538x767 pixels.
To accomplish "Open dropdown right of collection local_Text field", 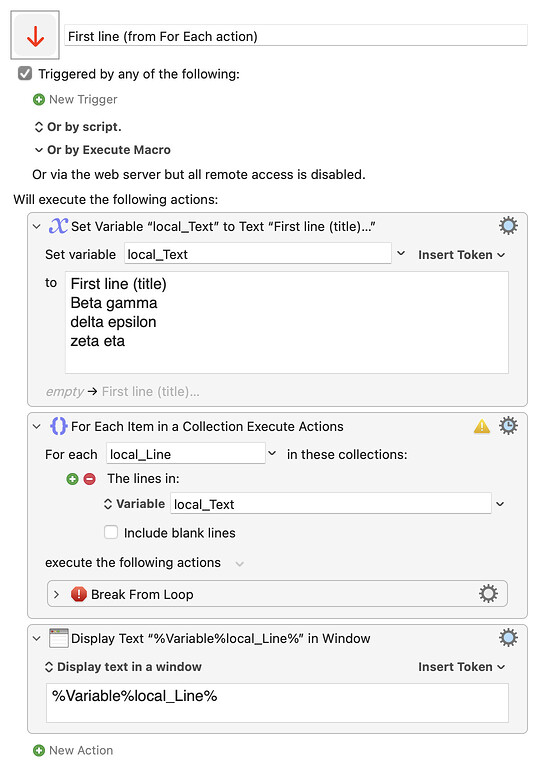I will pyautogui.click(x=500, y=504).
